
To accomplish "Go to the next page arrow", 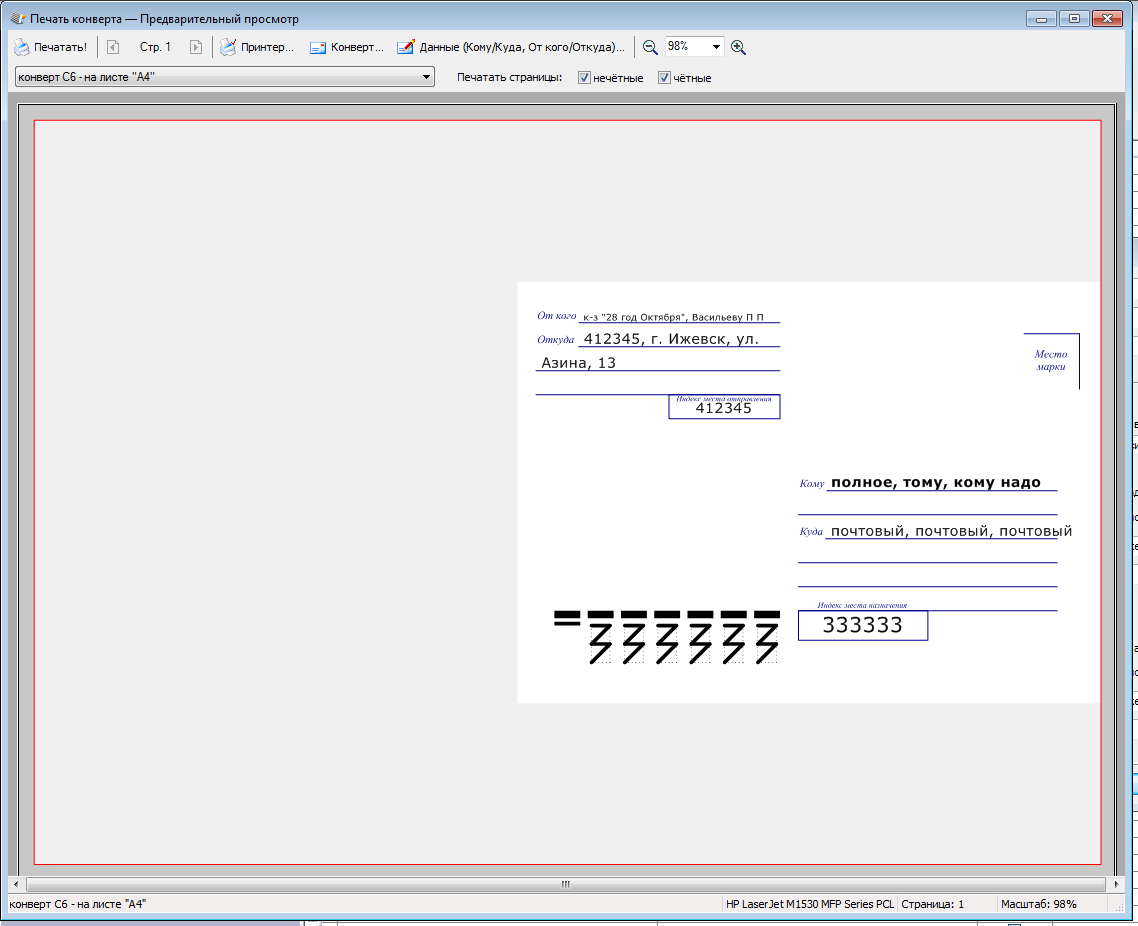I will 196,47.
